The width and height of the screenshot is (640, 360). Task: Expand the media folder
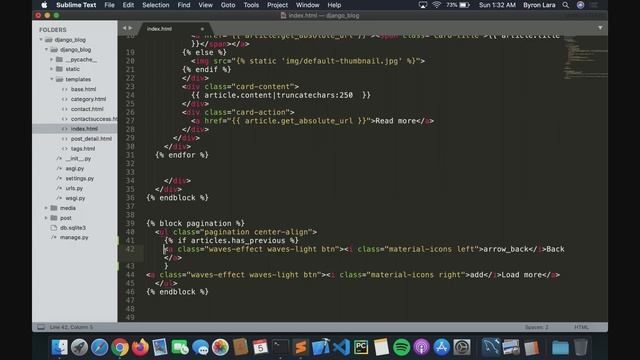point(47,208)
